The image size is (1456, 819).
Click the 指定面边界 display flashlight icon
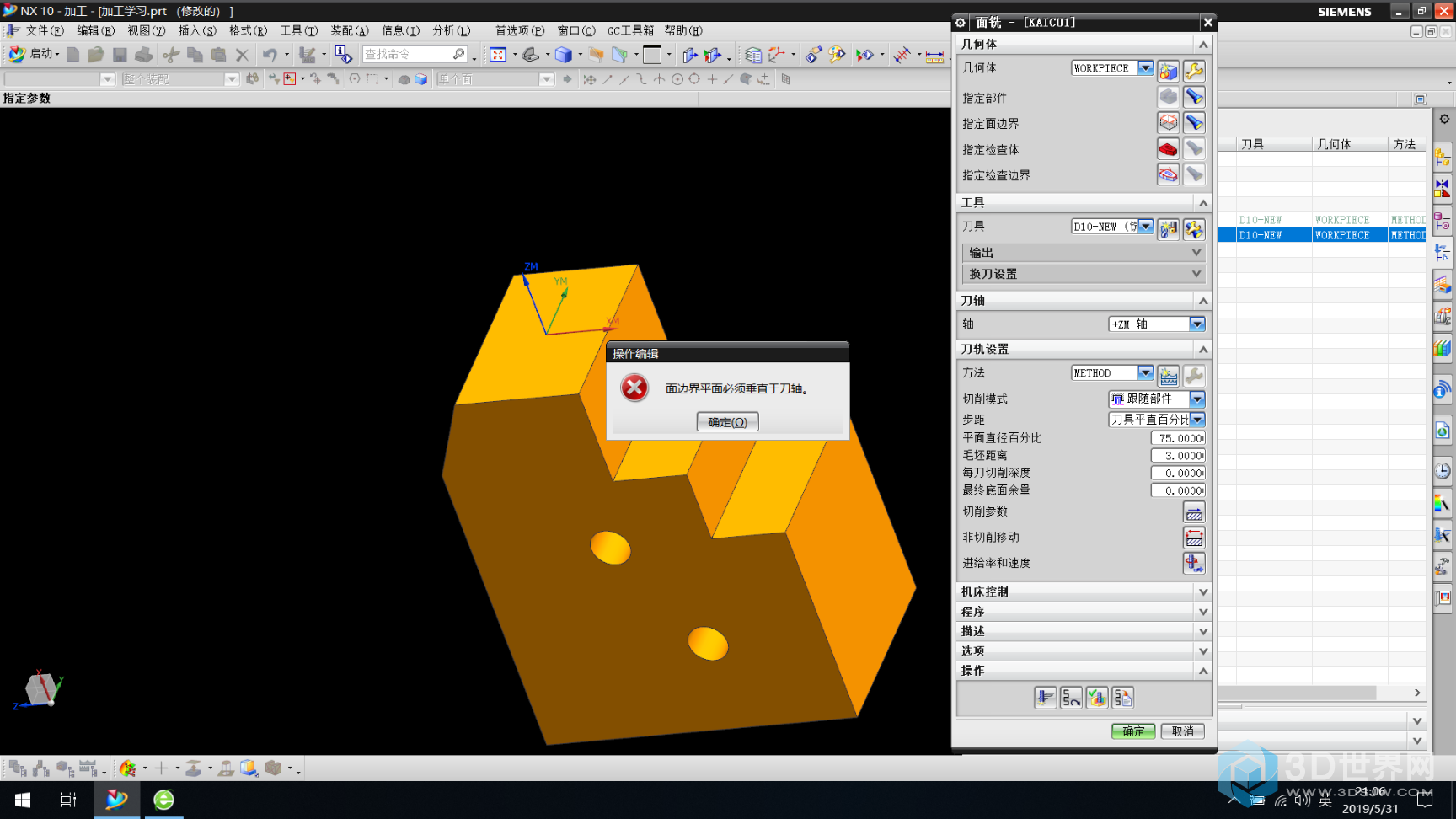pyautogui.click(x=1194, y=123)
